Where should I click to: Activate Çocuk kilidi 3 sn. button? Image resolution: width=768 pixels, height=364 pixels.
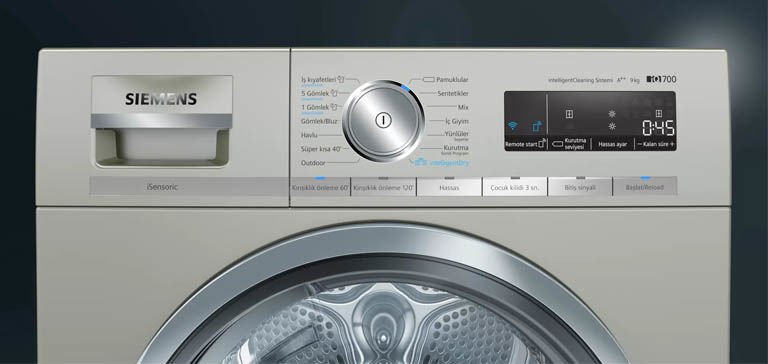514,187
